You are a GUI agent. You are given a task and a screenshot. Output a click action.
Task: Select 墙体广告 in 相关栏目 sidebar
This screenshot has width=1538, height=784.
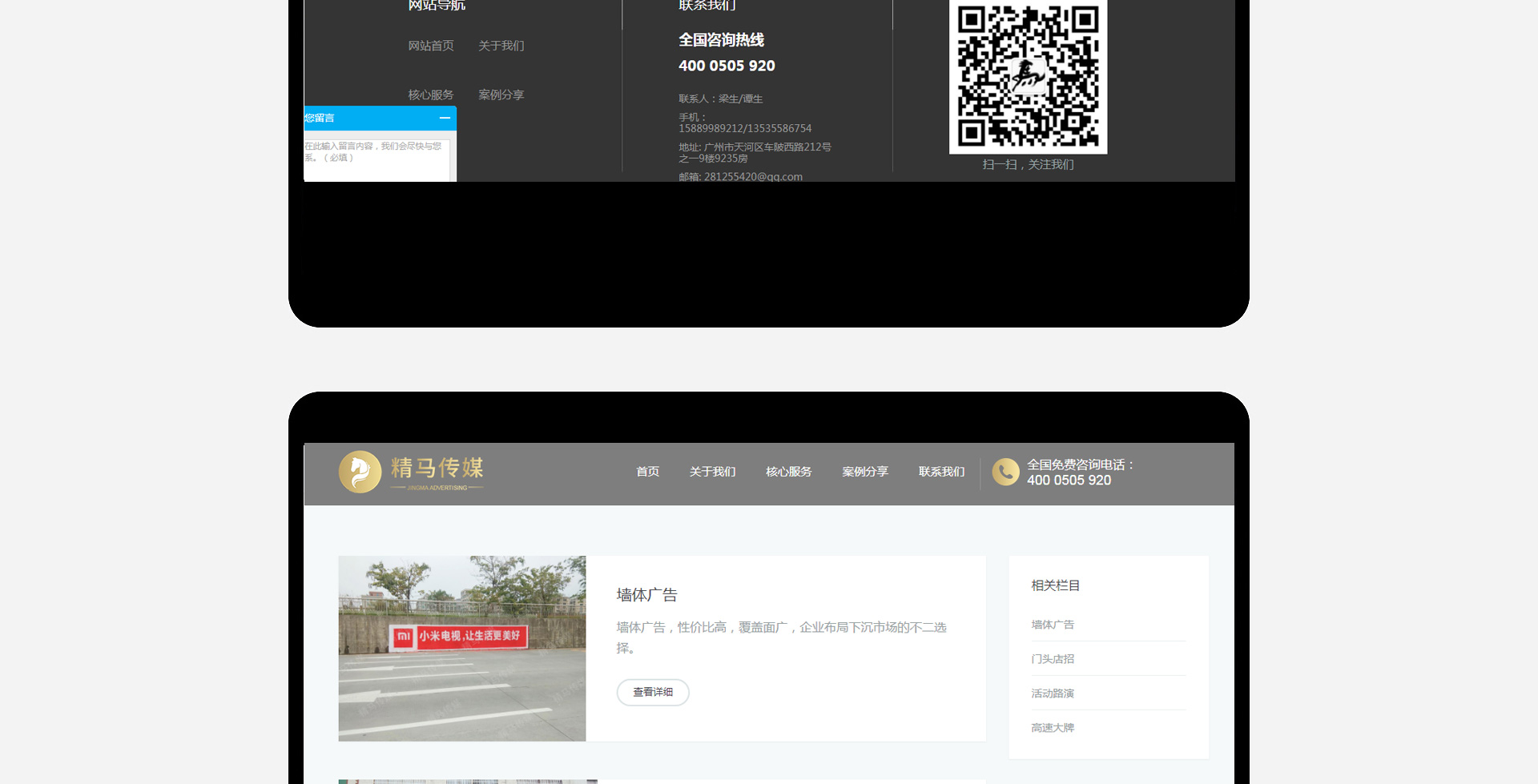(1053, 625)
